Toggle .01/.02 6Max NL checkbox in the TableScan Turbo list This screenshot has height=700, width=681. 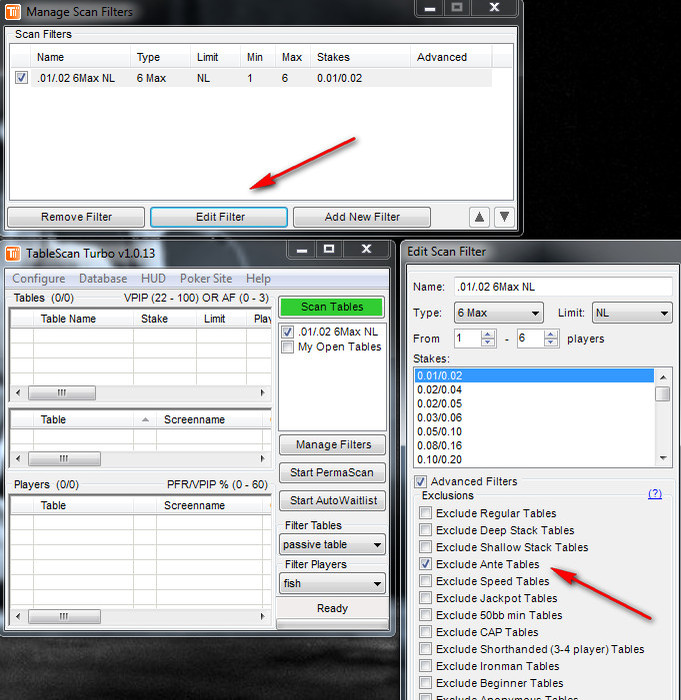[x=288, y=332]
